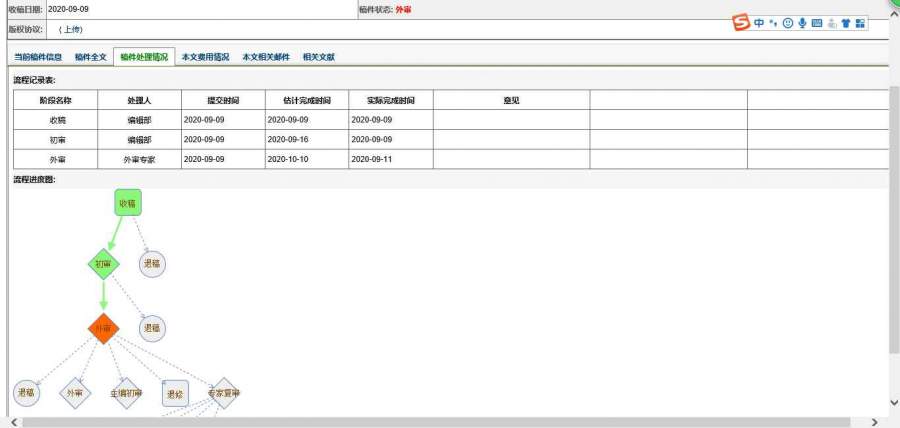Screen dimensions: 900x428
Task: Click the red 外审 manuscript status text
Action: (403, 10)
